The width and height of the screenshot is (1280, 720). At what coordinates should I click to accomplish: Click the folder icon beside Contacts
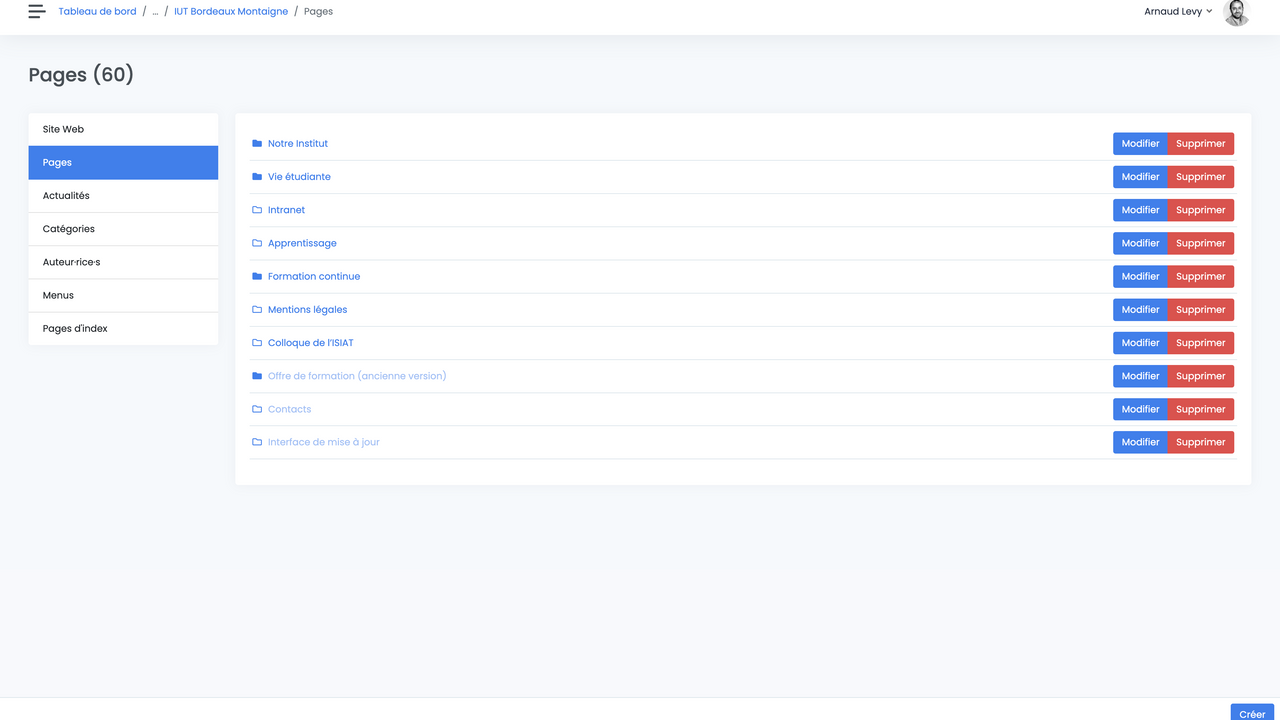tap(256, 408)
